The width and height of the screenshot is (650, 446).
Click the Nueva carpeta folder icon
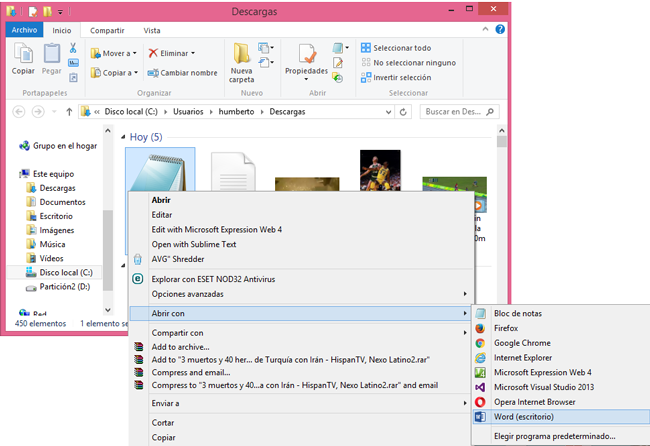(x=241, y=53)
